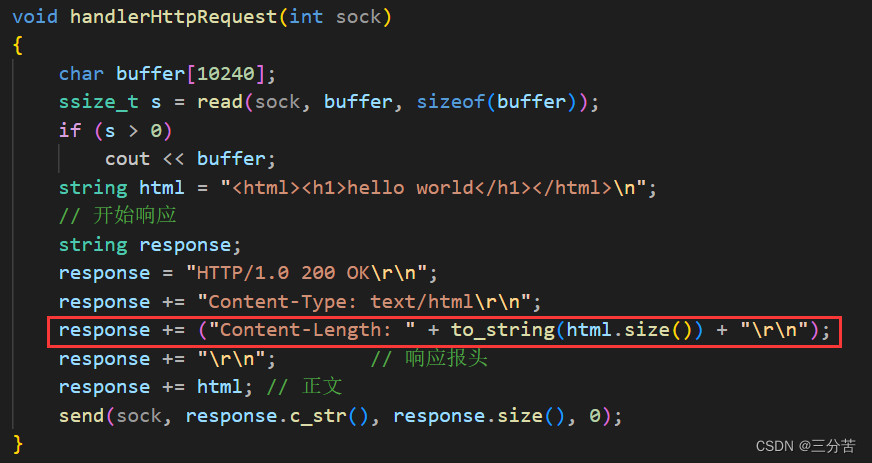Click the comment '// 响应报头'
872x463 pixels.
click(x=429, y=359)
